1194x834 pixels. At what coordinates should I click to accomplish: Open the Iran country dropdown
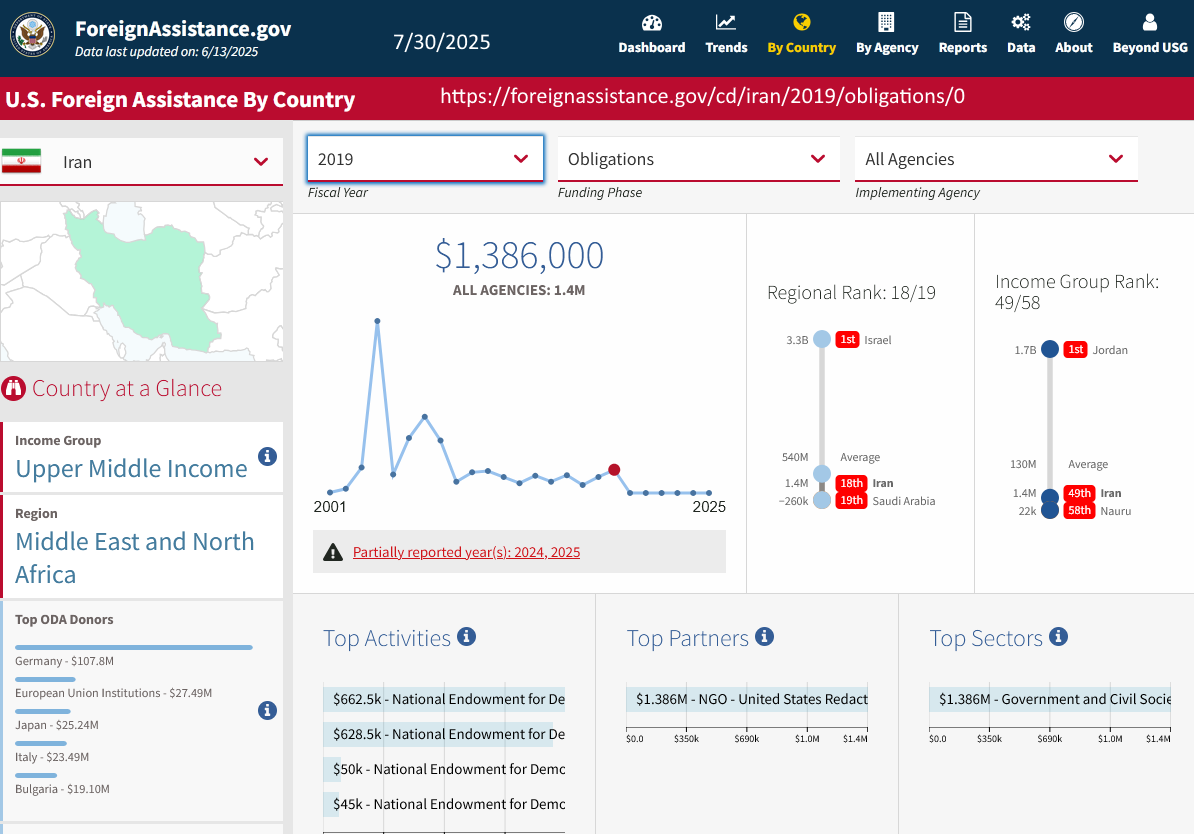[x=142, y=161]
